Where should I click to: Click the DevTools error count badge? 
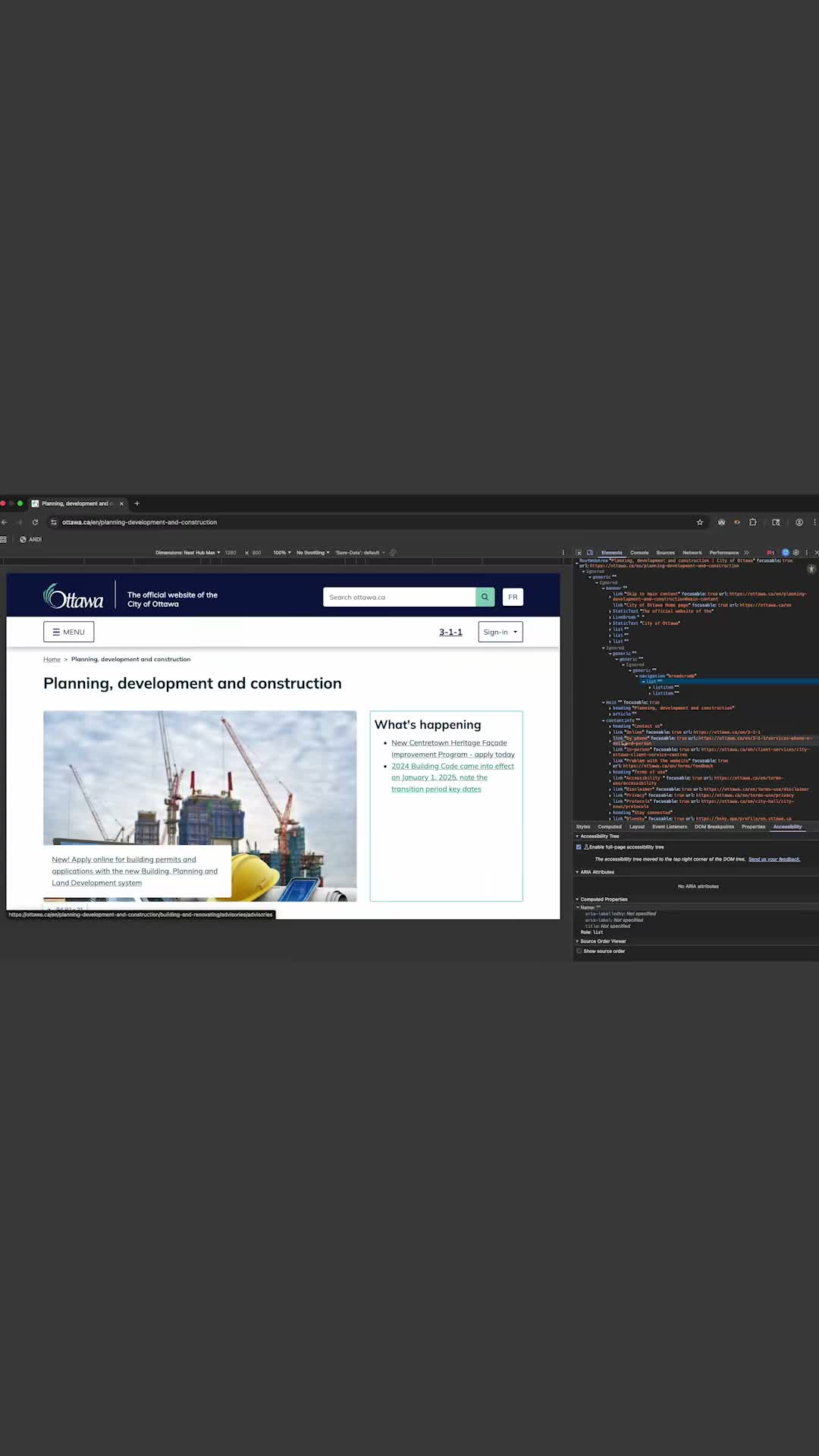point(770,553)
